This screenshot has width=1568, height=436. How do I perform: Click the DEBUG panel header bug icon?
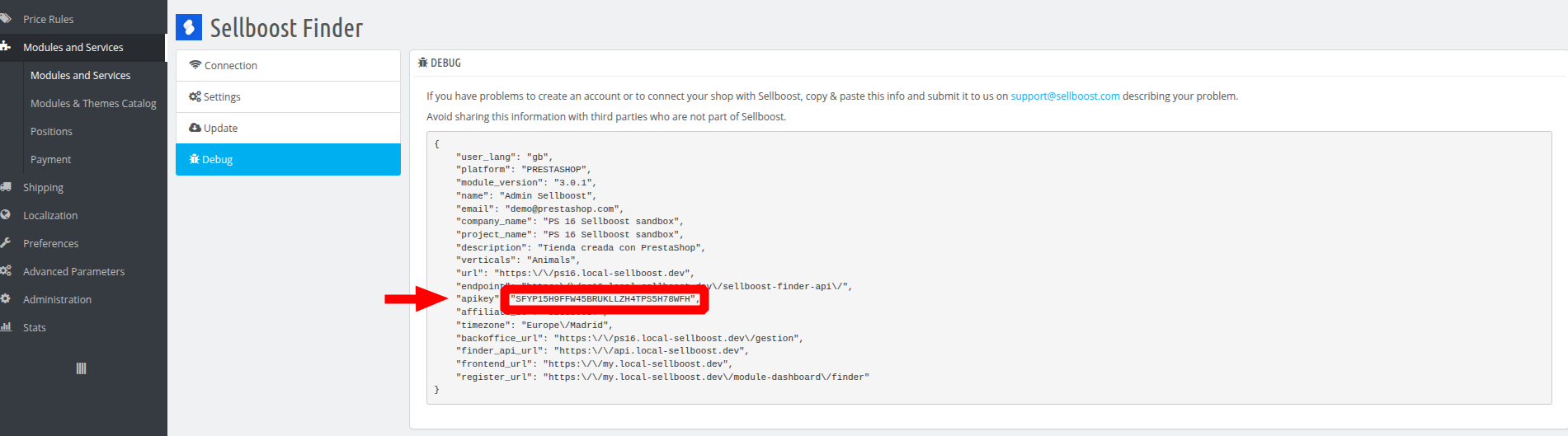(423, 63)
